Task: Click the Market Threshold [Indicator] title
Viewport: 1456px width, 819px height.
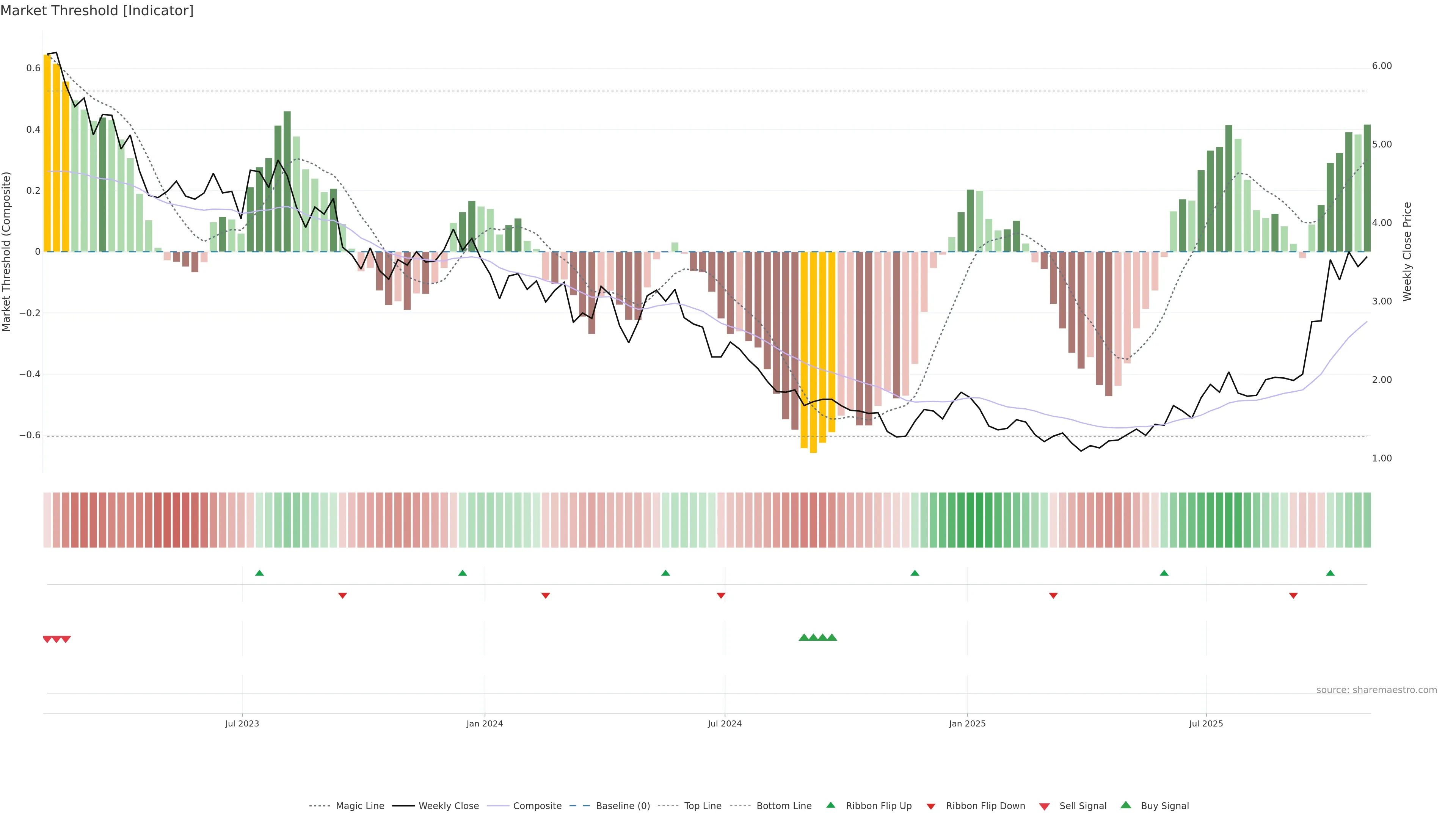Action: click(x=97, y=11)
